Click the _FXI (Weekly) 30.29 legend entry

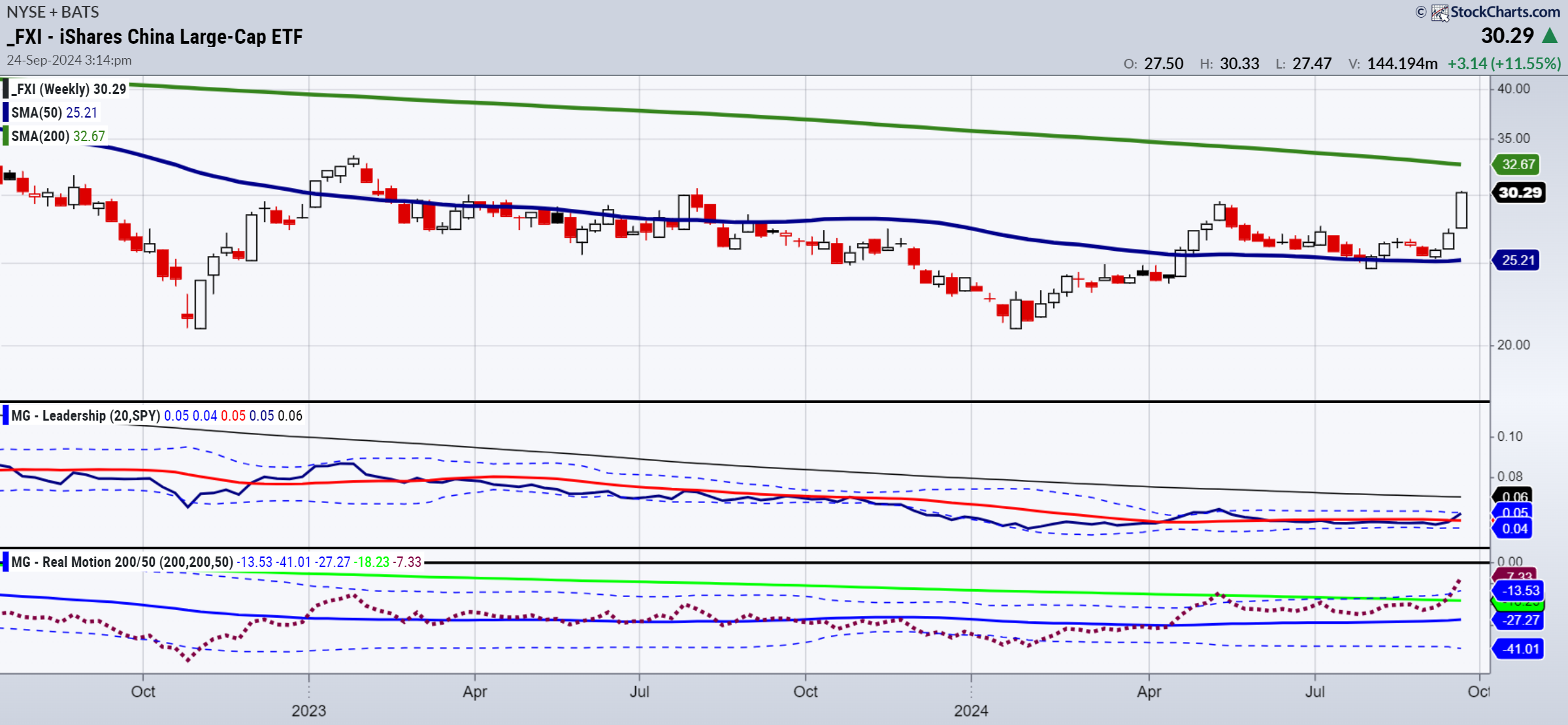pyautogui.click(x=69, y=89)
